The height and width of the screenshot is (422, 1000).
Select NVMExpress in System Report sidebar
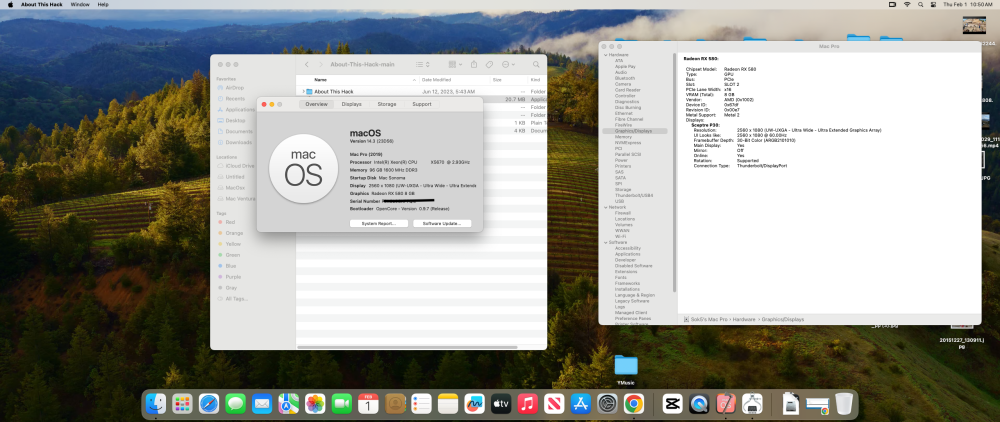[627, 143]
